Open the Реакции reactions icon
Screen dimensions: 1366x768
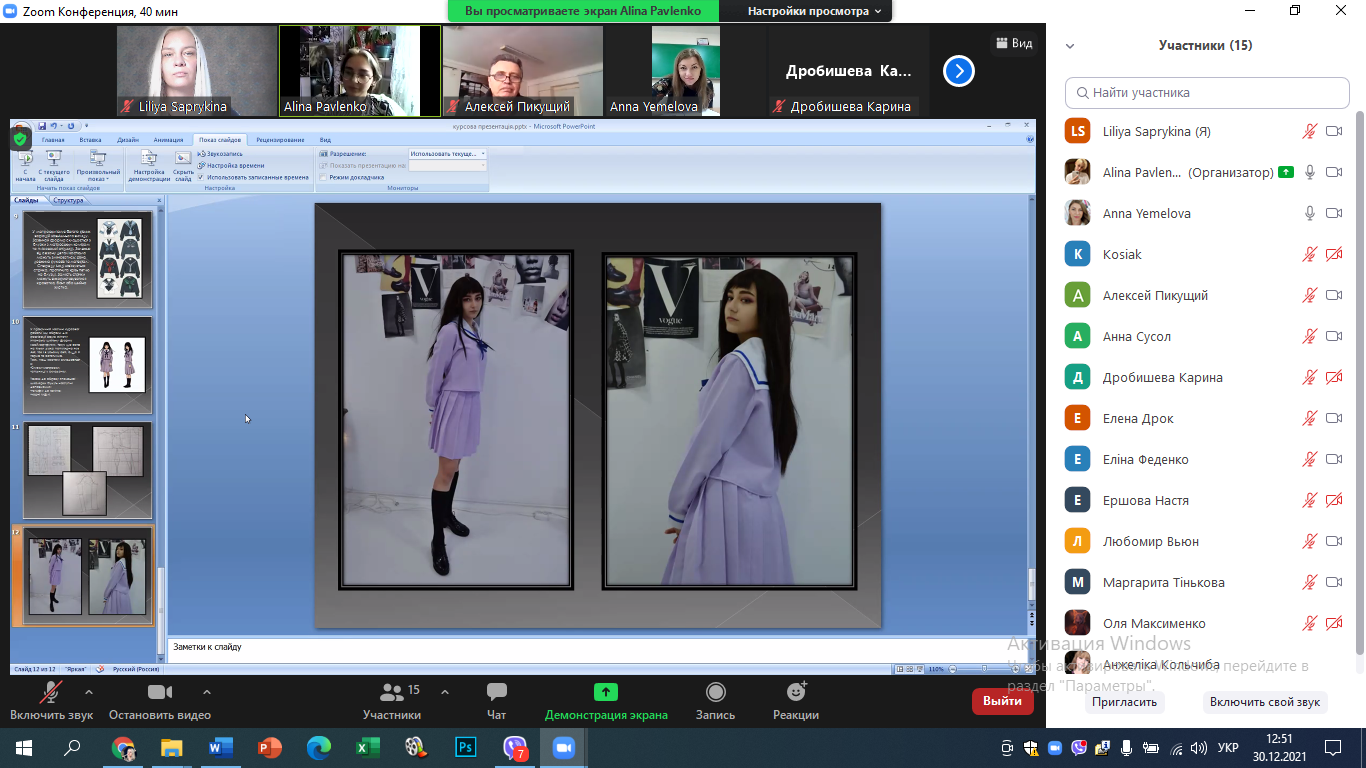(796, 692)
